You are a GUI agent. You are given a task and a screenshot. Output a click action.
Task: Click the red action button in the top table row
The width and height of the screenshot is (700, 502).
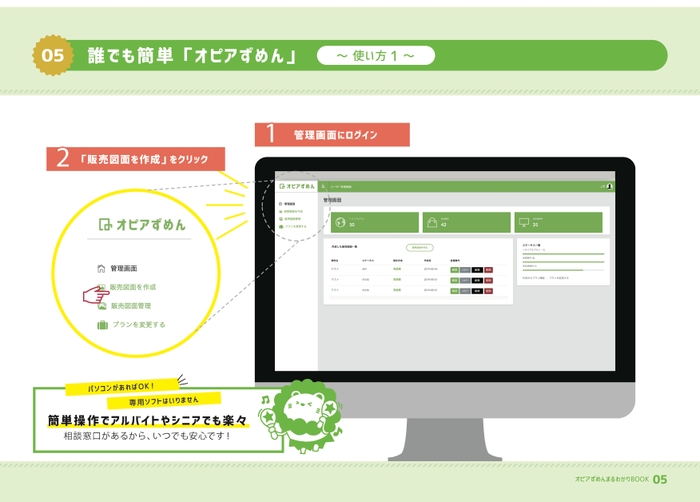coord(488,270)
